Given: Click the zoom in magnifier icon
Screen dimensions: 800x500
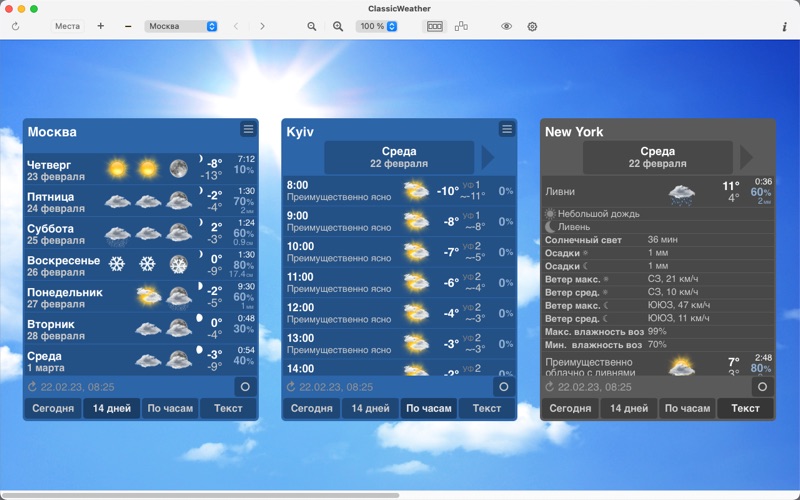Looking at the screenshot, I should pos(338,26).
